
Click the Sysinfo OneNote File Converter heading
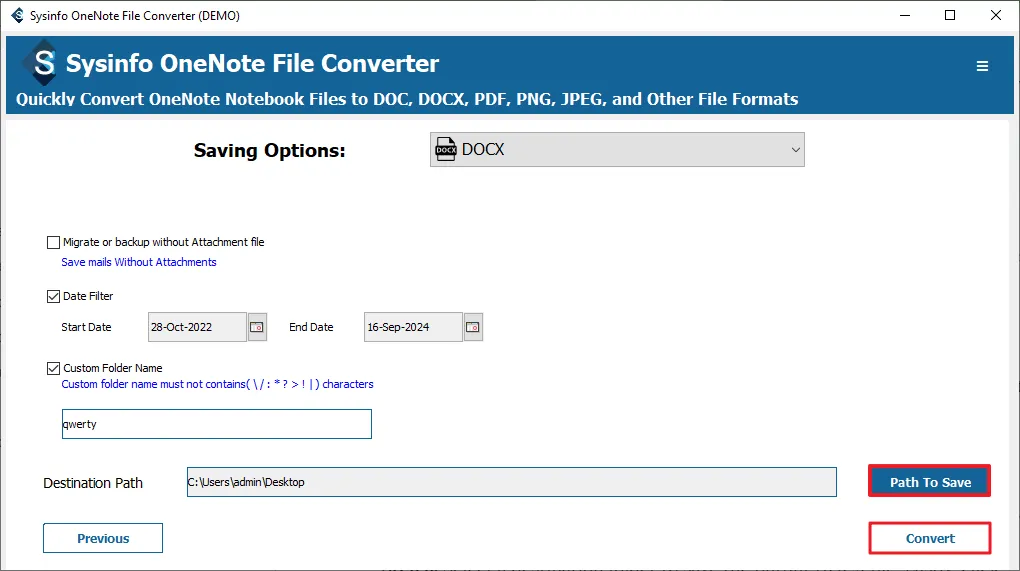(x=252, y=63)
